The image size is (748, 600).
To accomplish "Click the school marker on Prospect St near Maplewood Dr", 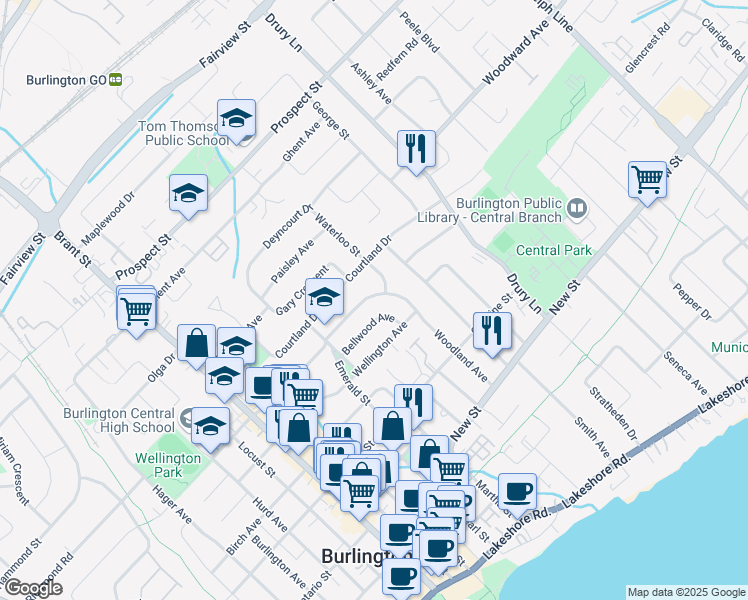I will (x=188, y=195).
